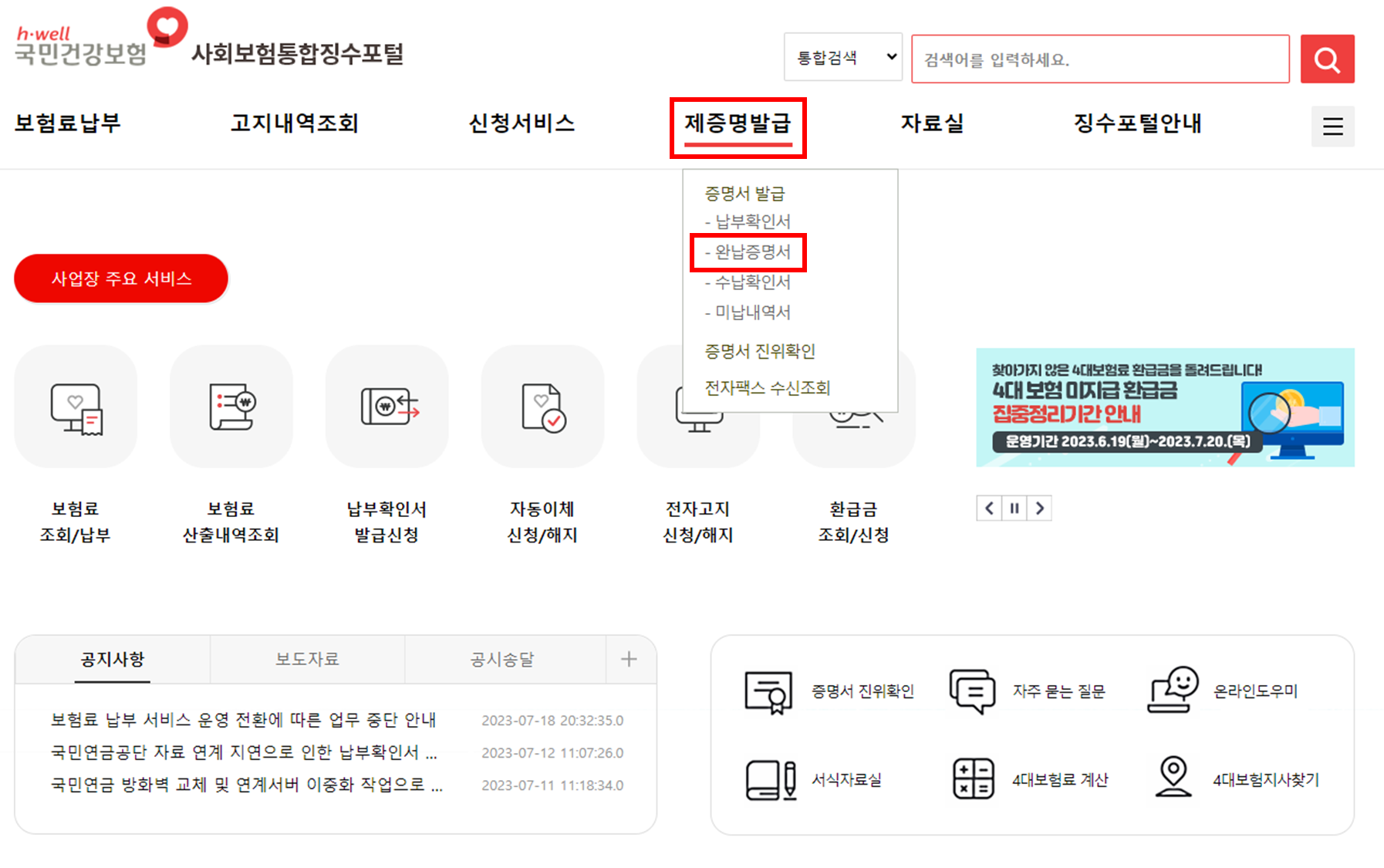
Task: Click the 사업장 주요 서비스 button
Action: click(121, 279)
